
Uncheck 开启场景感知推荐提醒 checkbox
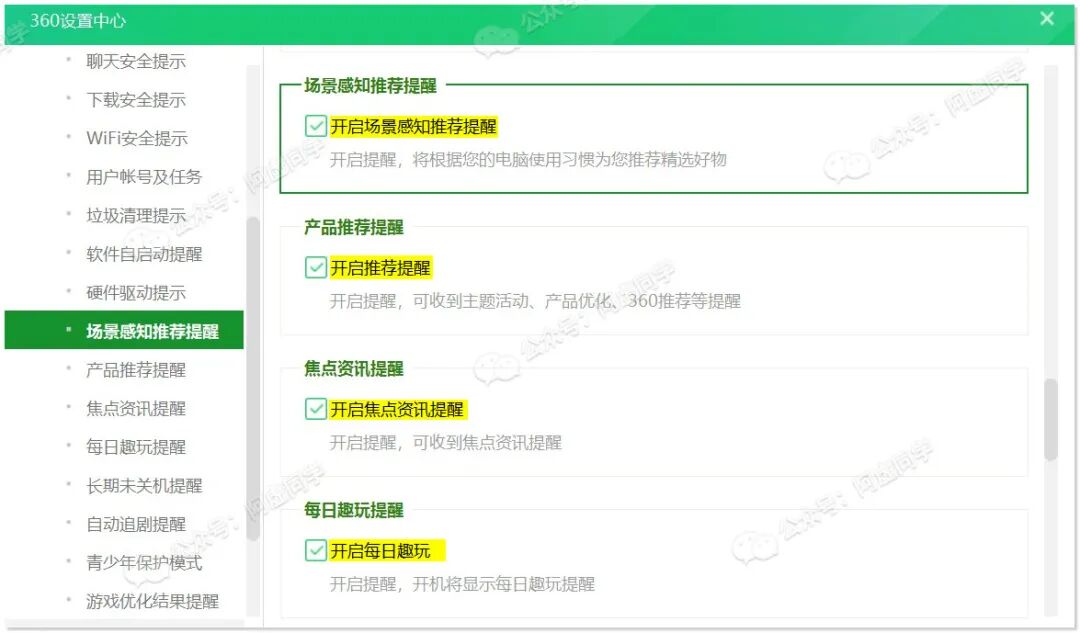coord(315,127)
